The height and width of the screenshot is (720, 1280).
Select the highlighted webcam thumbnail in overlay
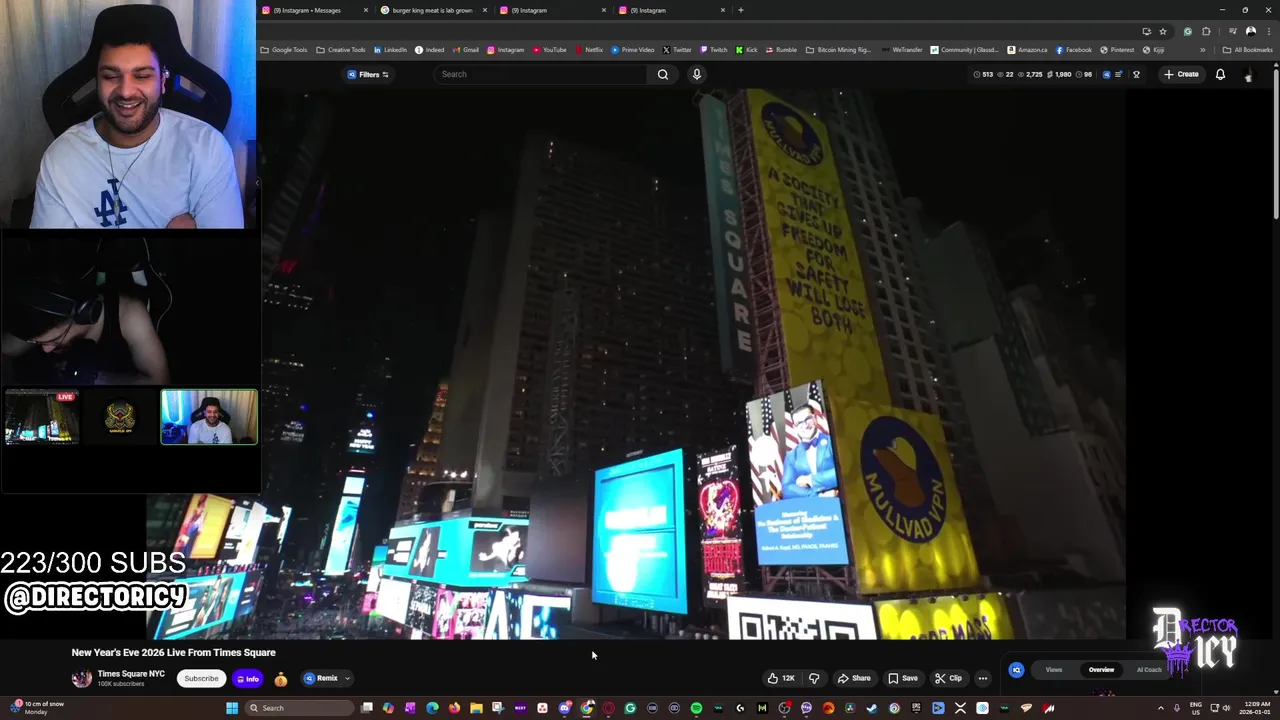coord(209,417)
